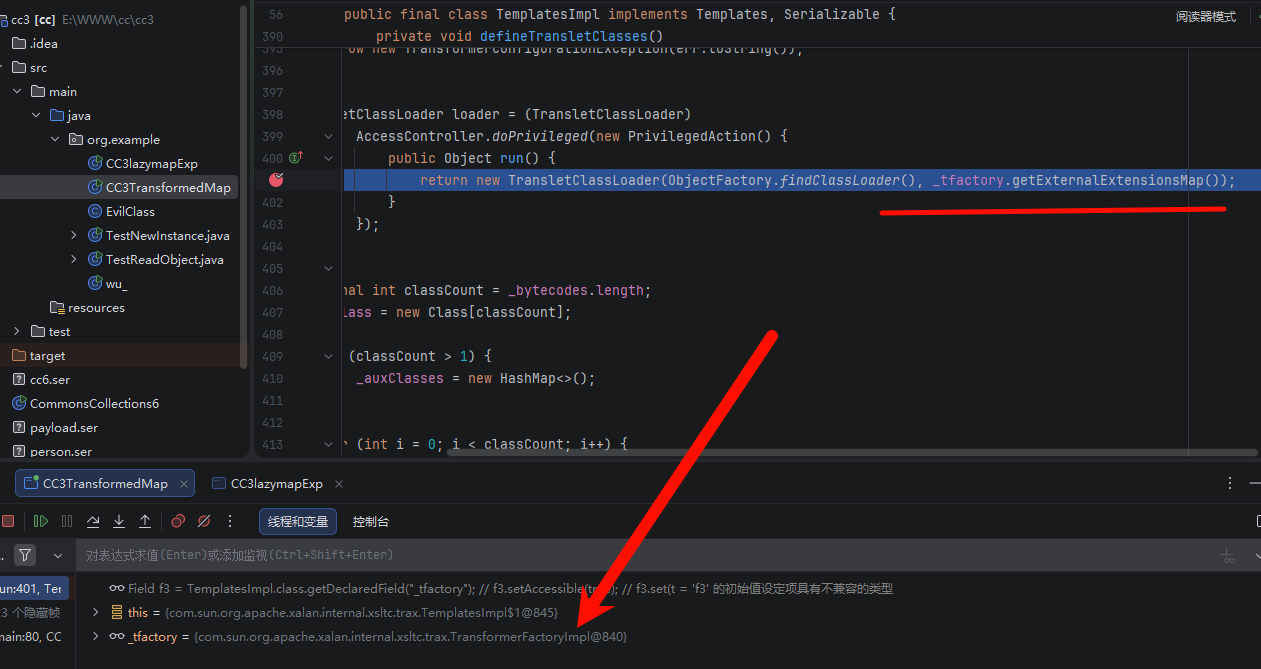Fold code block at line 400
The image size is (1261, 669).
coord(328,158)
